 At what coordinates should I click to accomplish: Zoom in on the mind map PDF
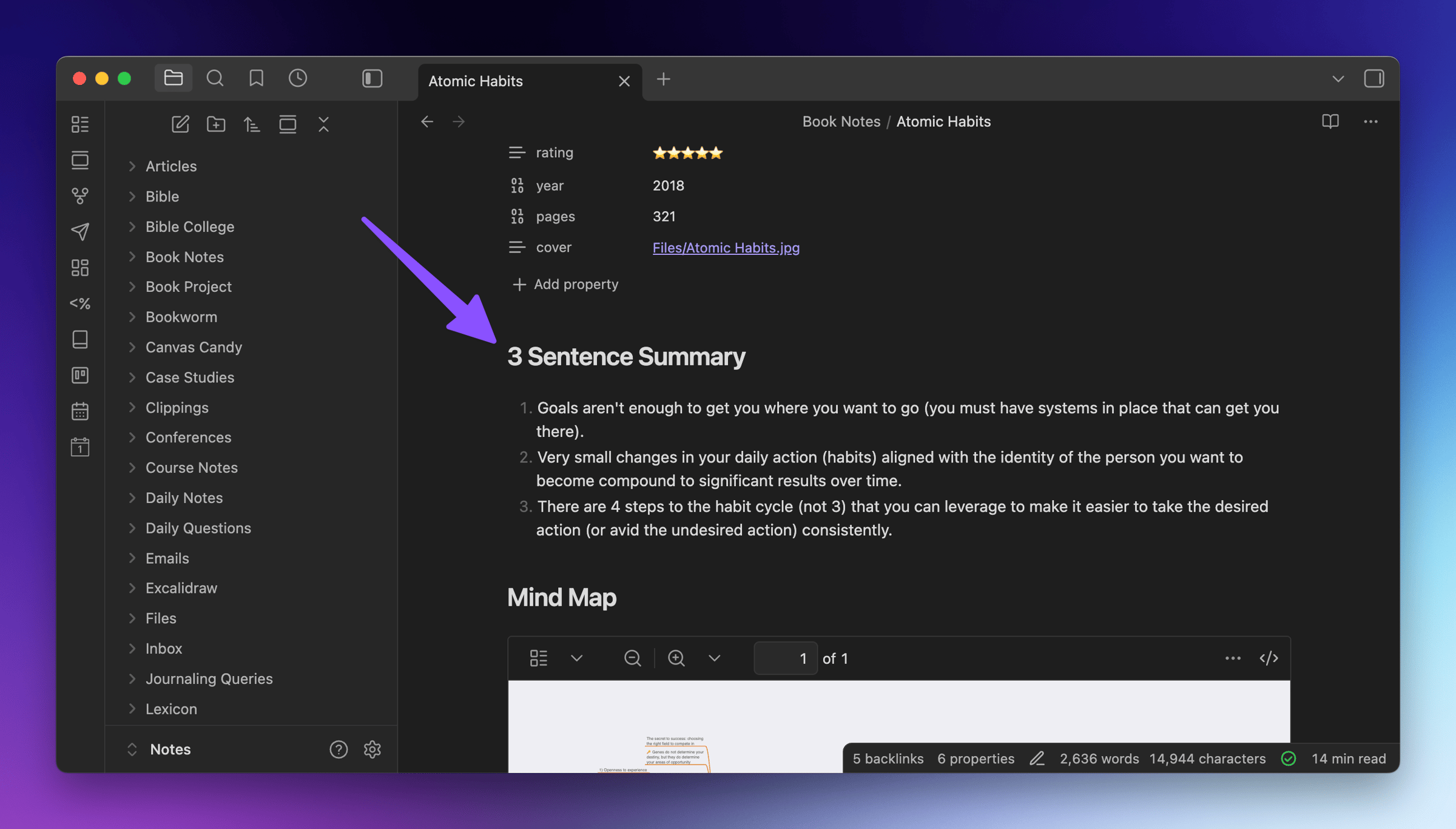[676, 658]
